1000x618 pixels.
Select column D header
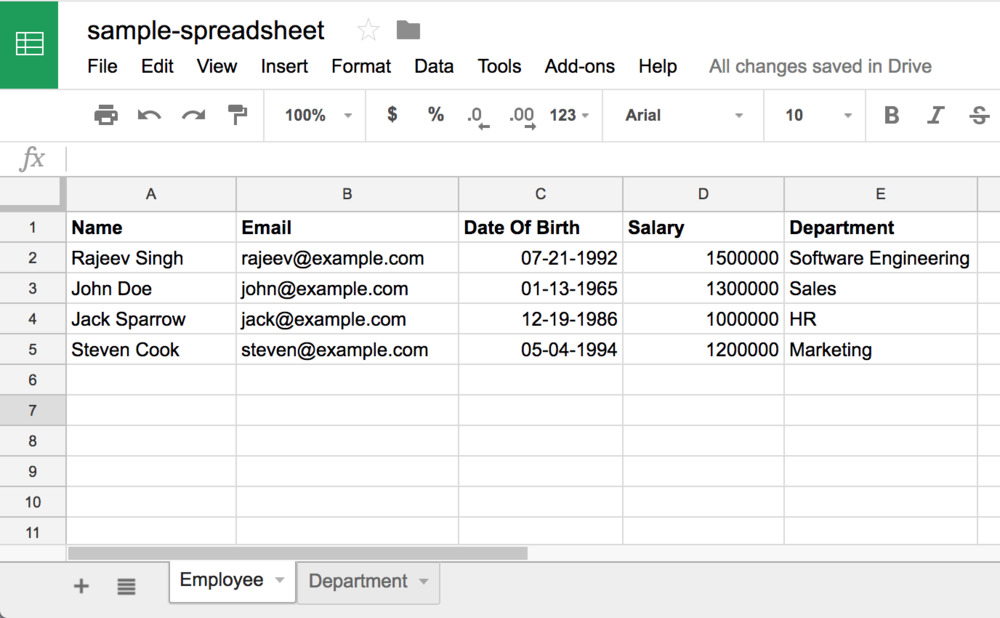pos(703,194)
